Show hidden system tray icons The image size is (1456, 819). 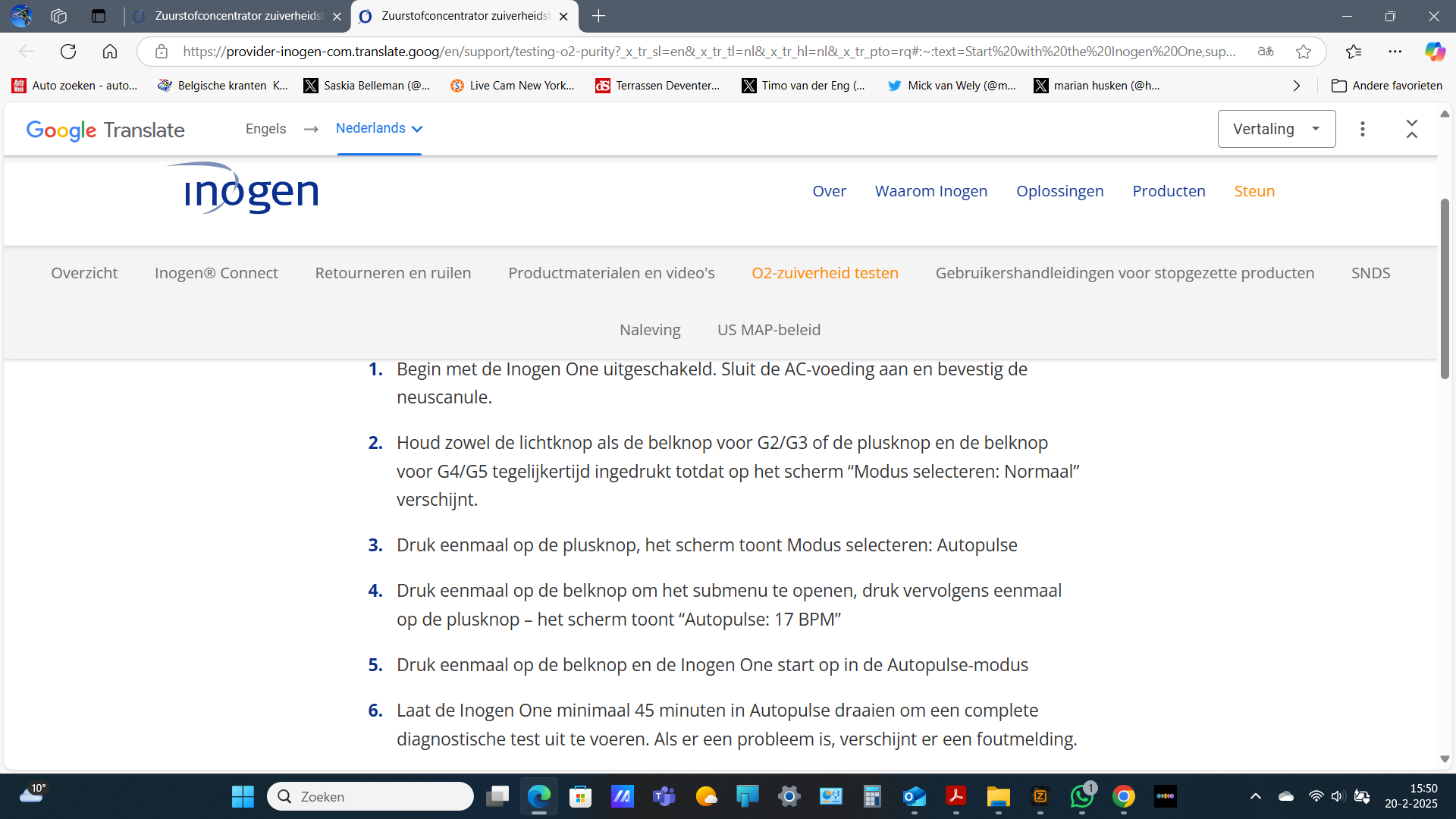(1256, 796)
